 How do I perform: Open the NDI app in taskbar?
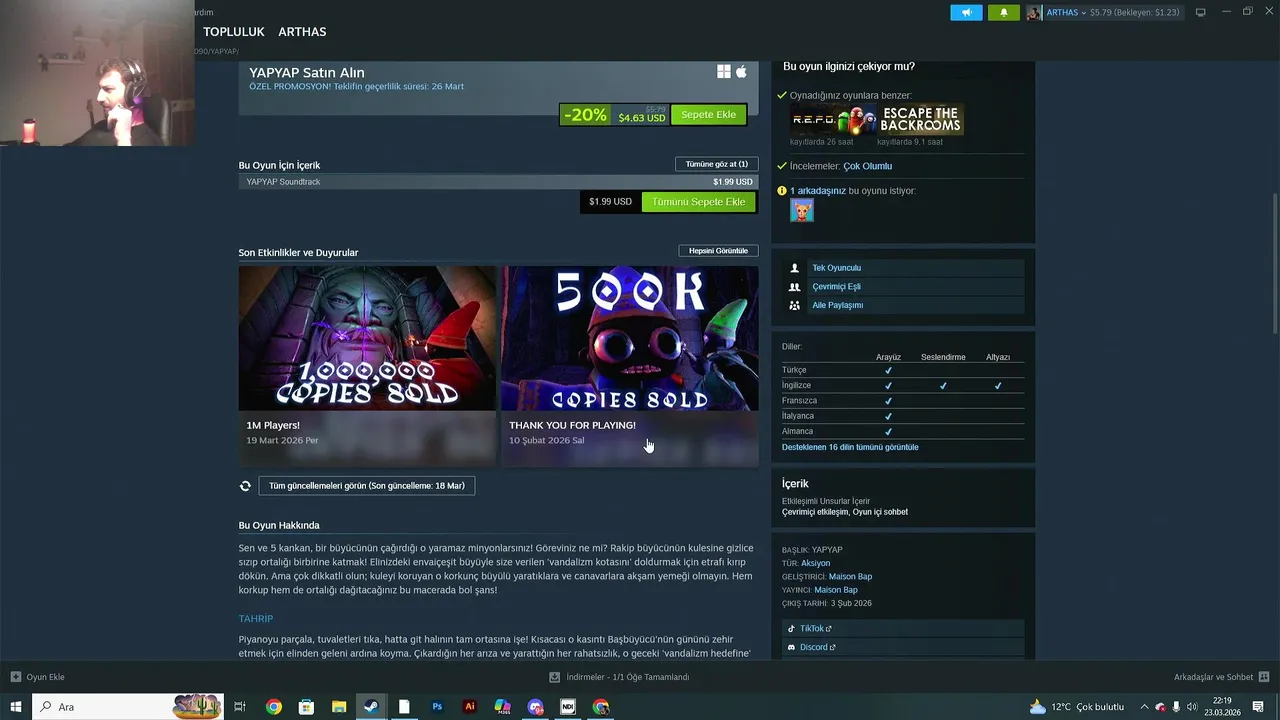click(x=568, y=707)
